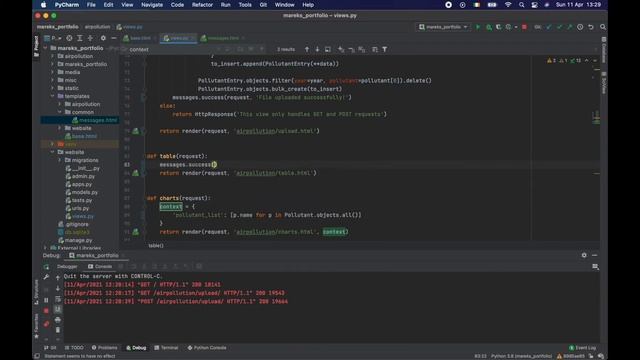Switch to Debugger tab
This screenshot has height=360, width=640.
click(x=67, y=267)
